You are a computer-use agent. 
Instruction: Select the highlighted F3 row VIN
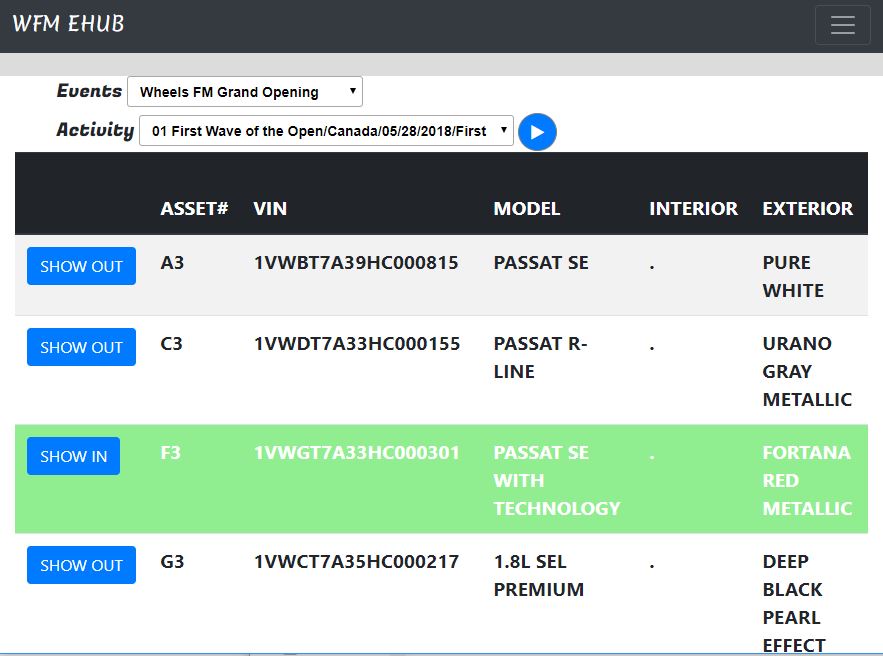pos(356,453)
